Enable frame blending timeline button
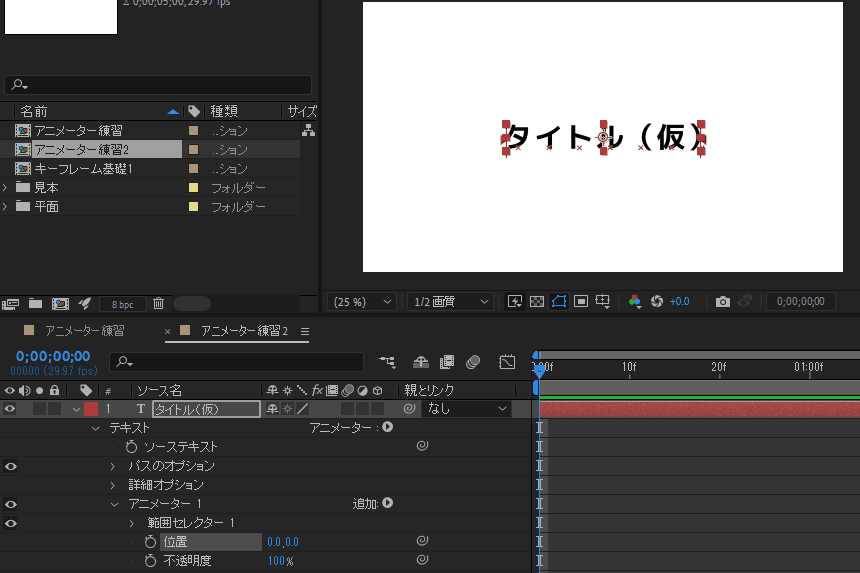The height and width of the screenshot is (573, 860). coord(447,362)
